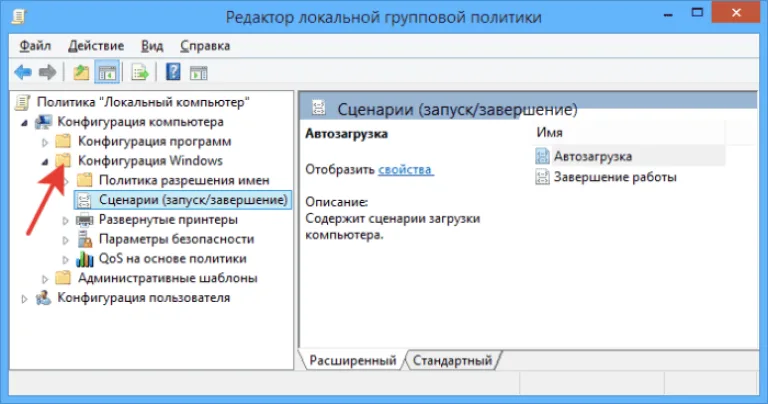Toggle the Show/Hide action pane icon
The height and width of the screenshot is (404, 768).
(198, 73)
